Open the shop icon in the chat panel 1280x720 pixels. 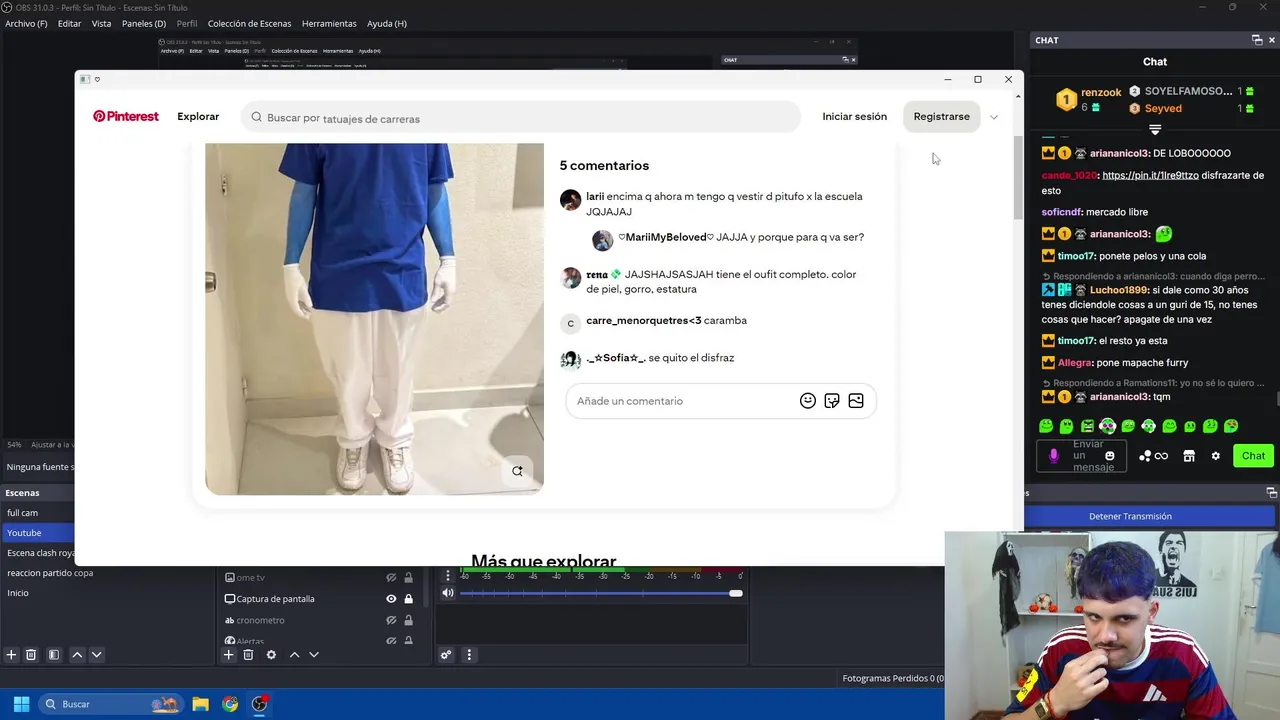pyautogui.click(x=1189, y=456)
